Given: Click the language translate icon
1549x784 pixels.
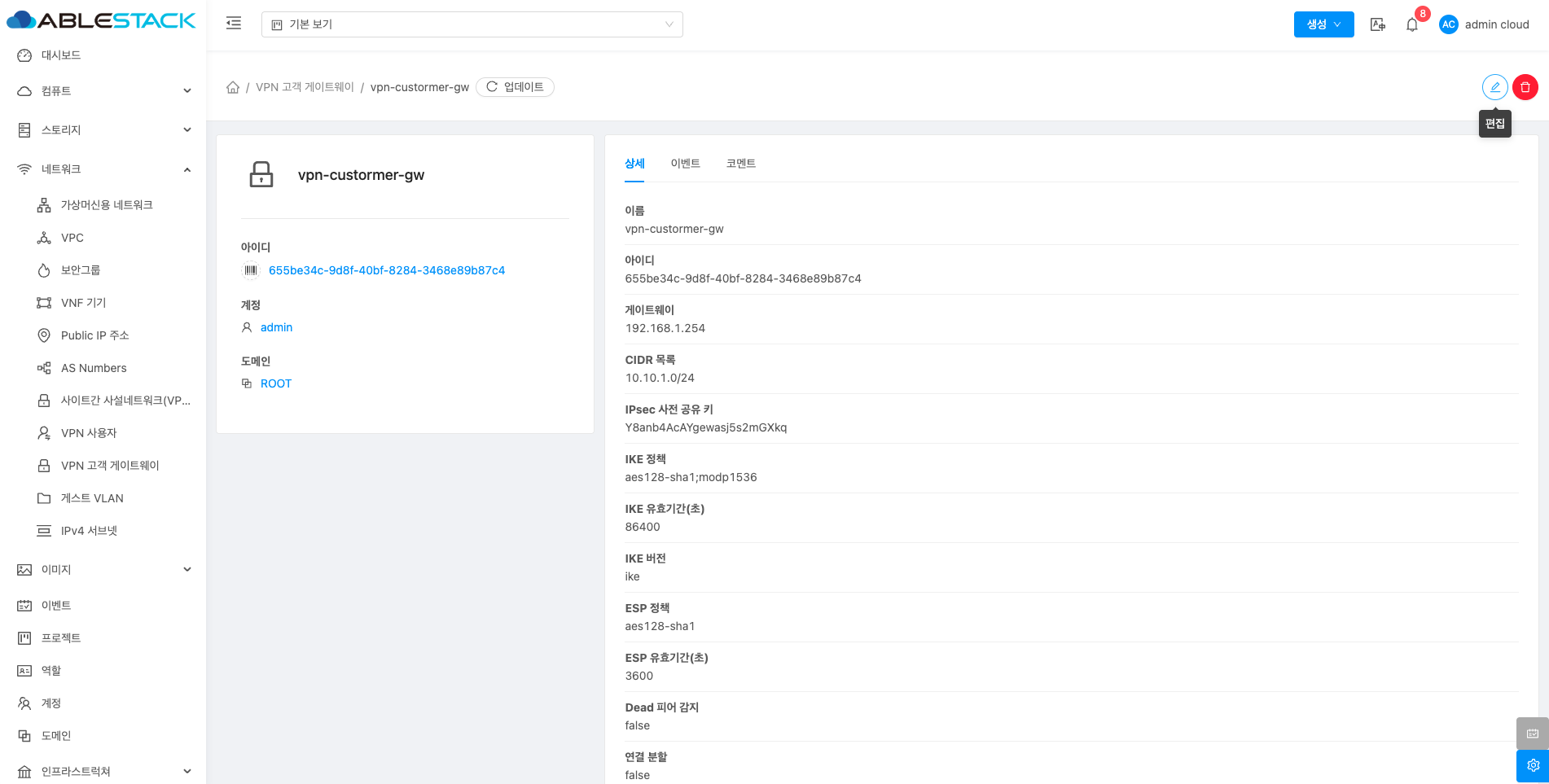Looking at the screenshot, I should 1377,24.
